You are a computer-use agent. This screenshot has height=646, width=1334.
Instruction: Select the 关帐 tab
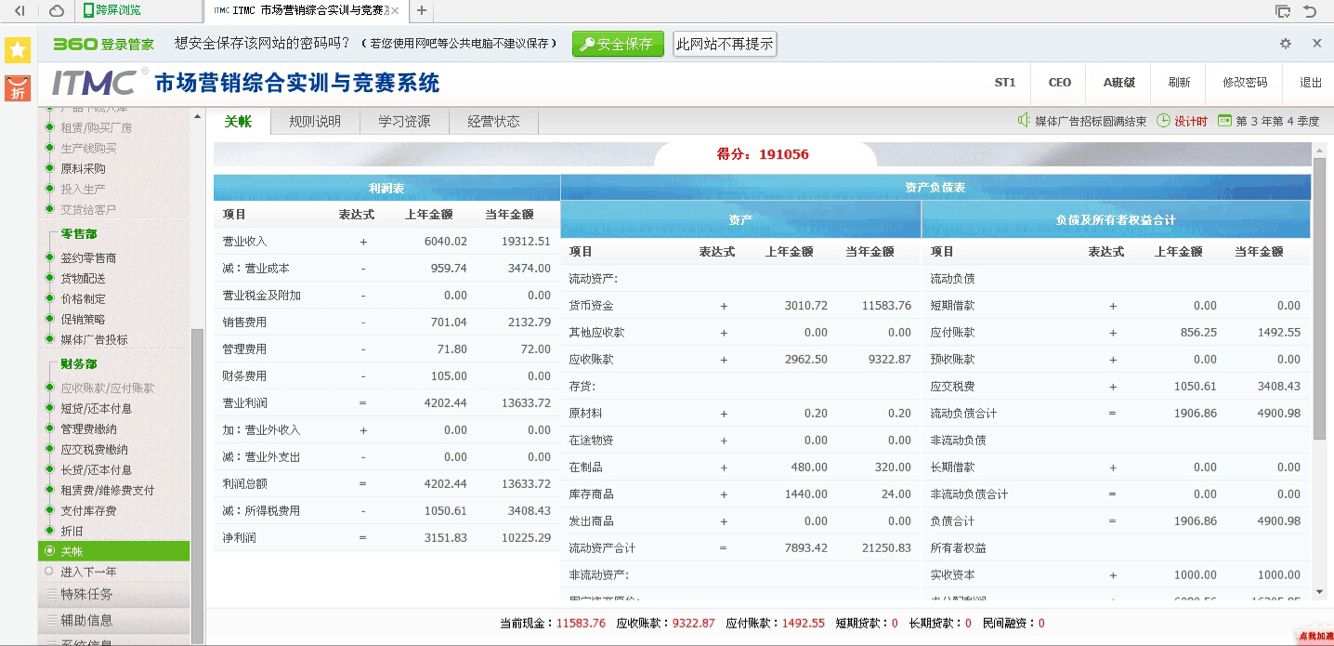point(238,121)
